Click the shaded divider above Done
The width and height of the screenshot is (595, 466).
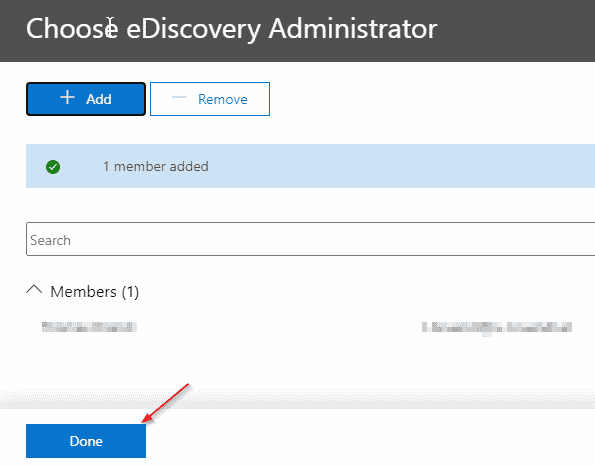coord(298,399)
